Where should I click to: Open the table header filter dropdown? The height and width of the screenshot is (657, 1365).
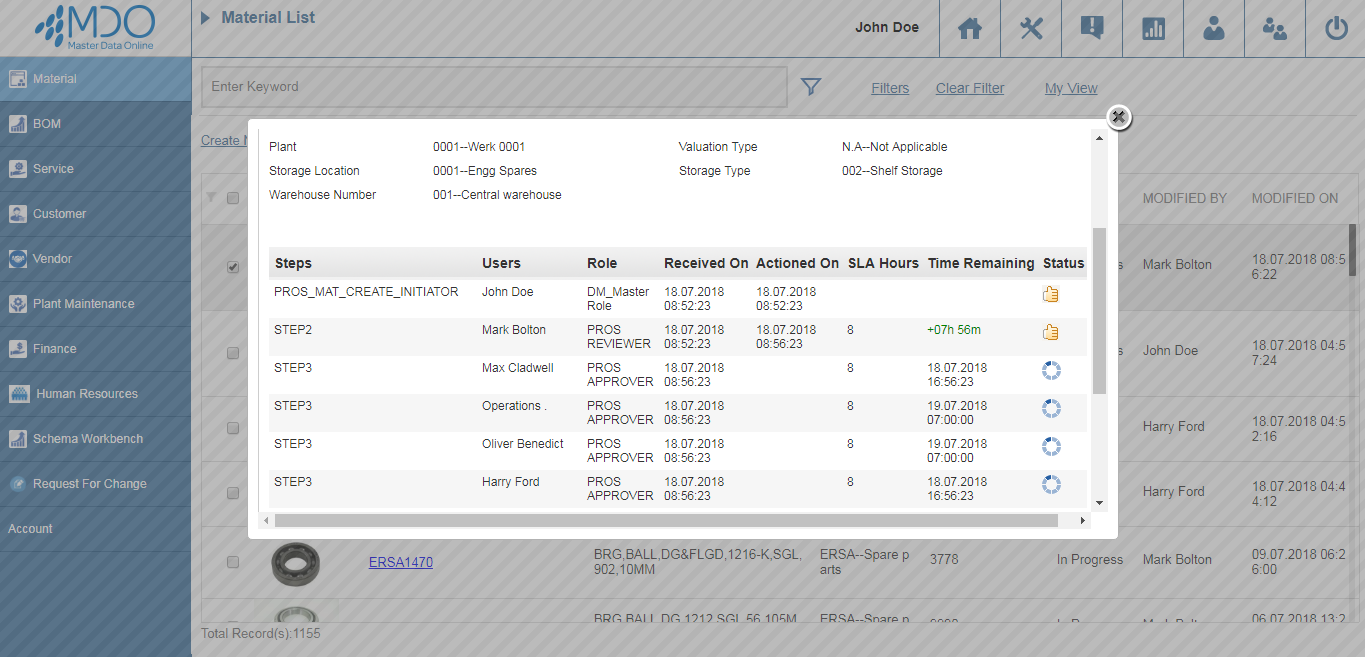pos(212,198)
